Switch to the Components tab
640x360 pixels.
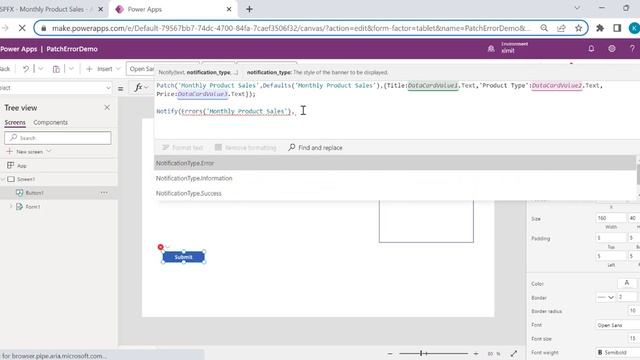tap(51, 122)
